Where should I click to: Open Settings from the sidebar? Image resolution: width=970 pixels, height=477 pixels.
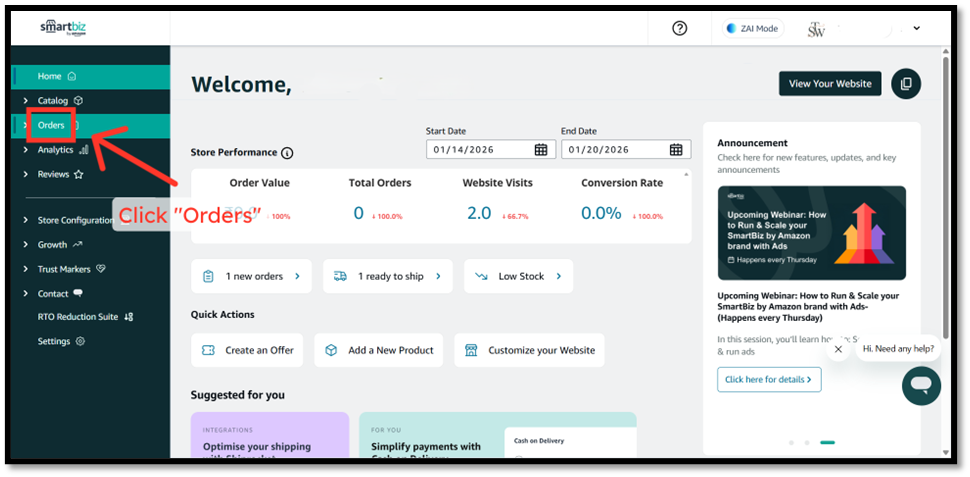[x=54, y=341]
